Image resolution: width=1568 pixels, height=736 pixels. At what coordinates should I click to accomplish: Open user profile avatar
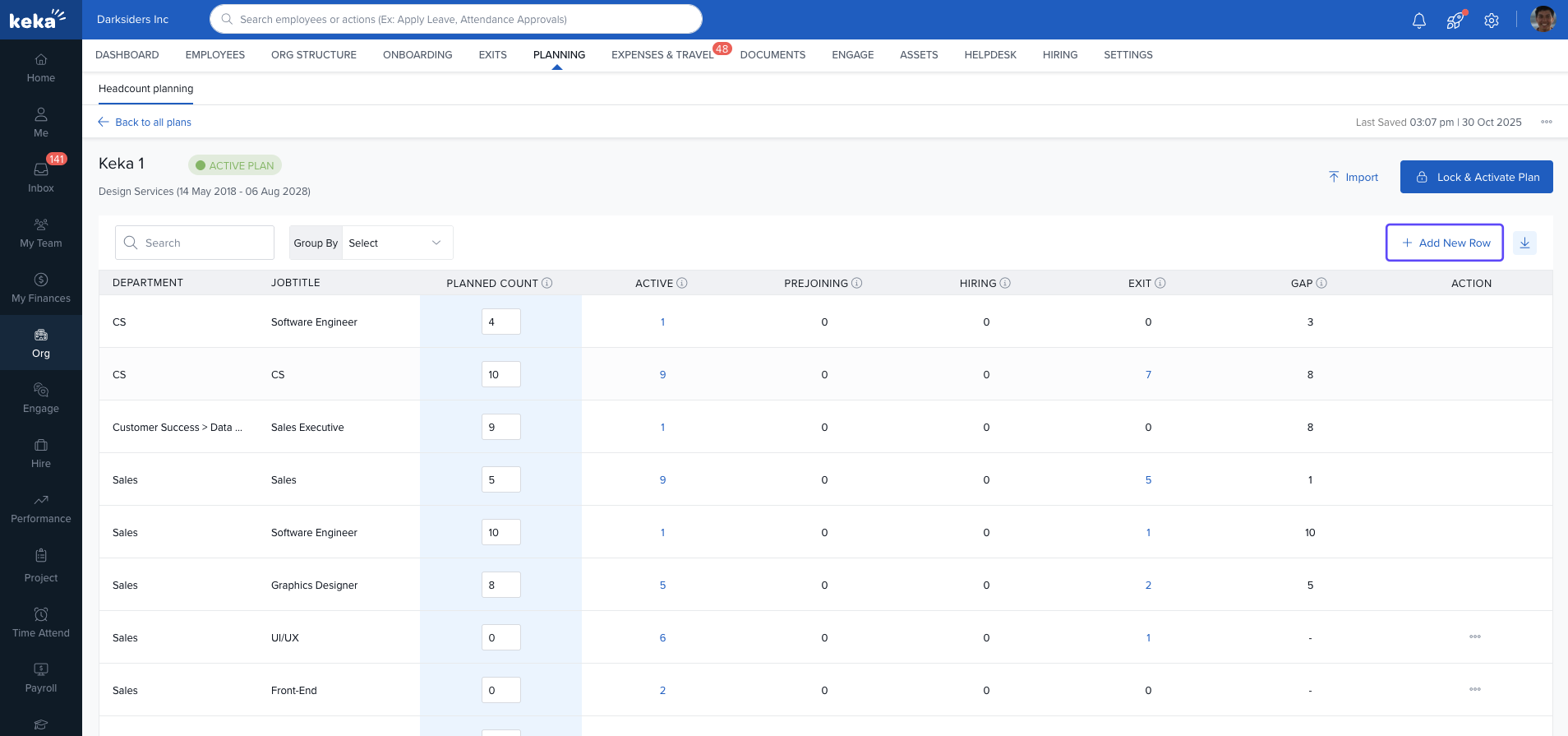click(x=1543, y=19)
